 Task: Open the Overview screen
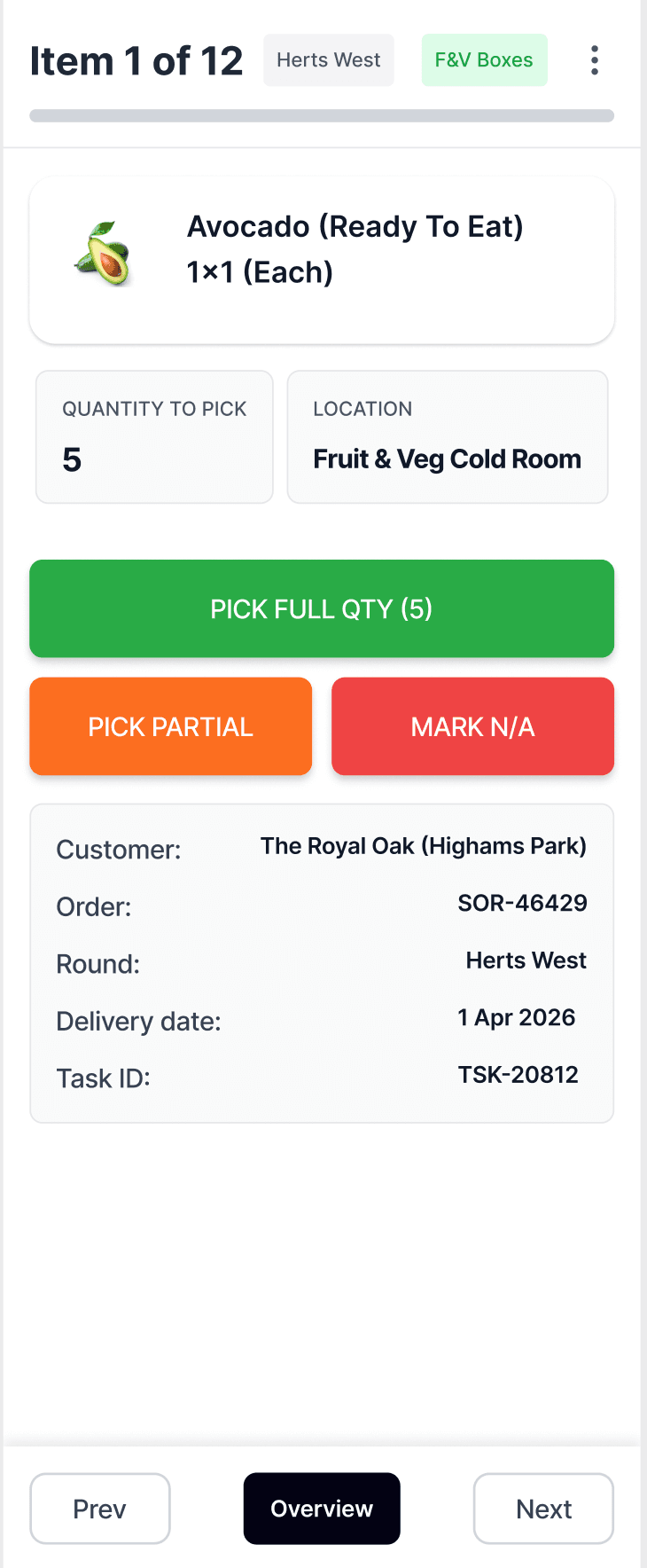pos(322,1509)
